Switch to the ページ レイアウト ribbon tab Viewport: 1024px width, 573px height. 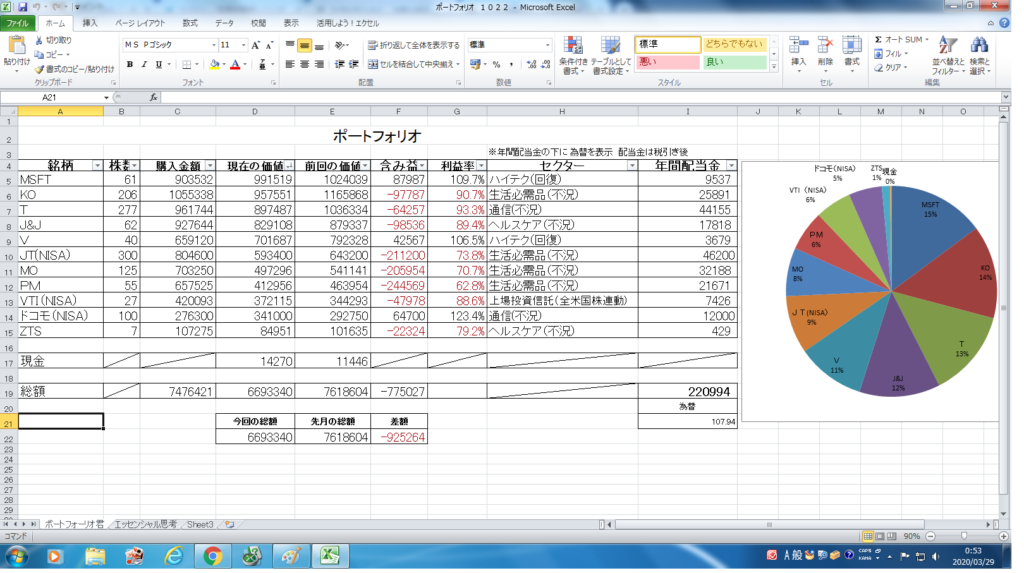(x=140, y=24)
